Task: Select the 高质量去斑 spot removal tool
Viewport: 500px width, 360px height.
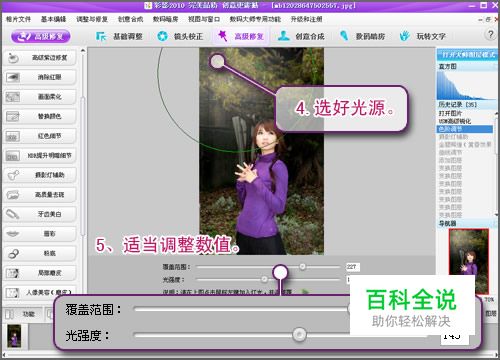Action: 40,195
